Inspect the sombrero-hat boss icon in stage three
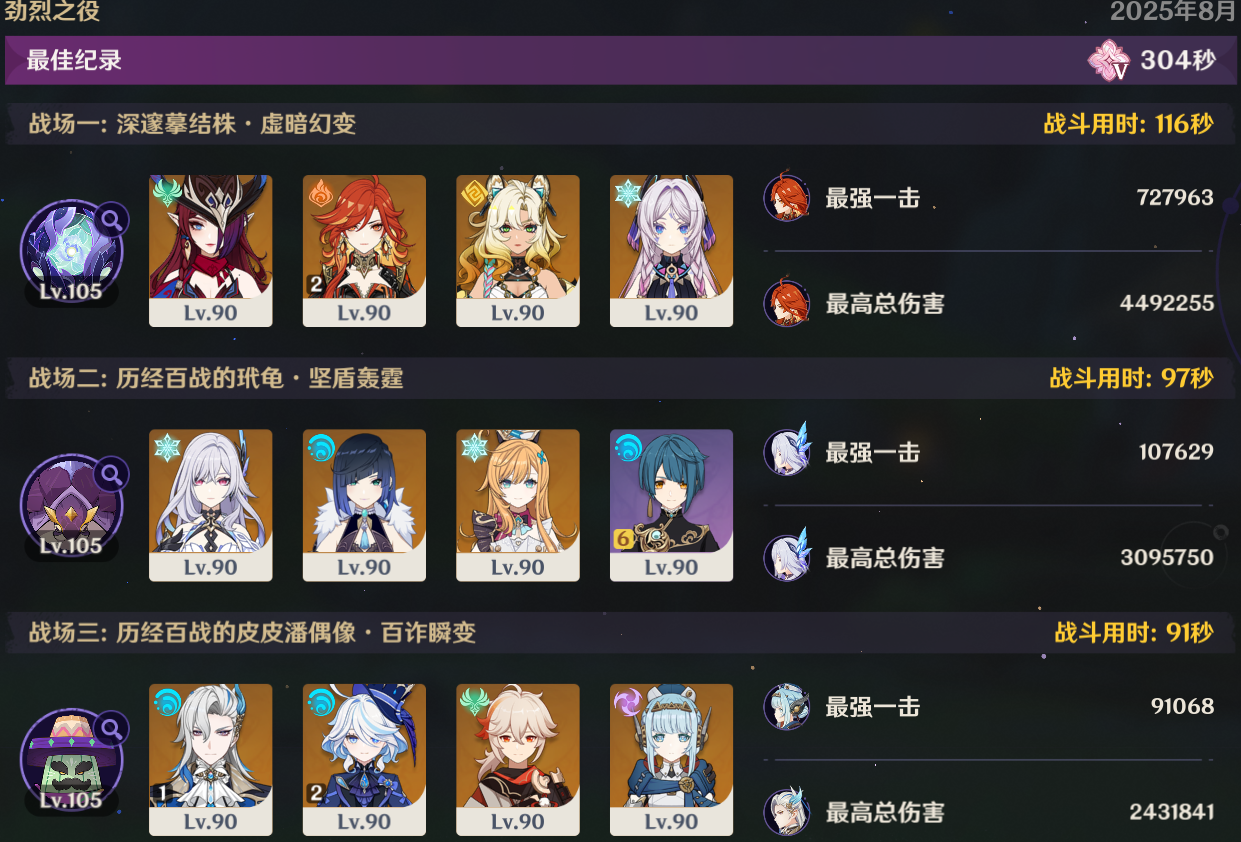Image resolution: width=1241 pixels, height=842 pixels. (x=71, y=760)
